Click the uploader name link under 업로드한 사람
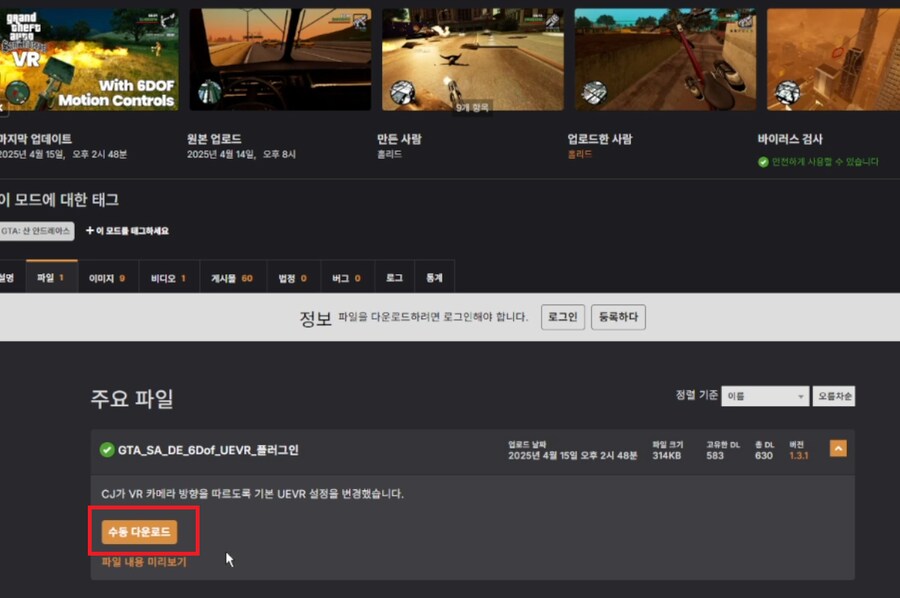This screenshot has height=598, width=900. [581, 155]
